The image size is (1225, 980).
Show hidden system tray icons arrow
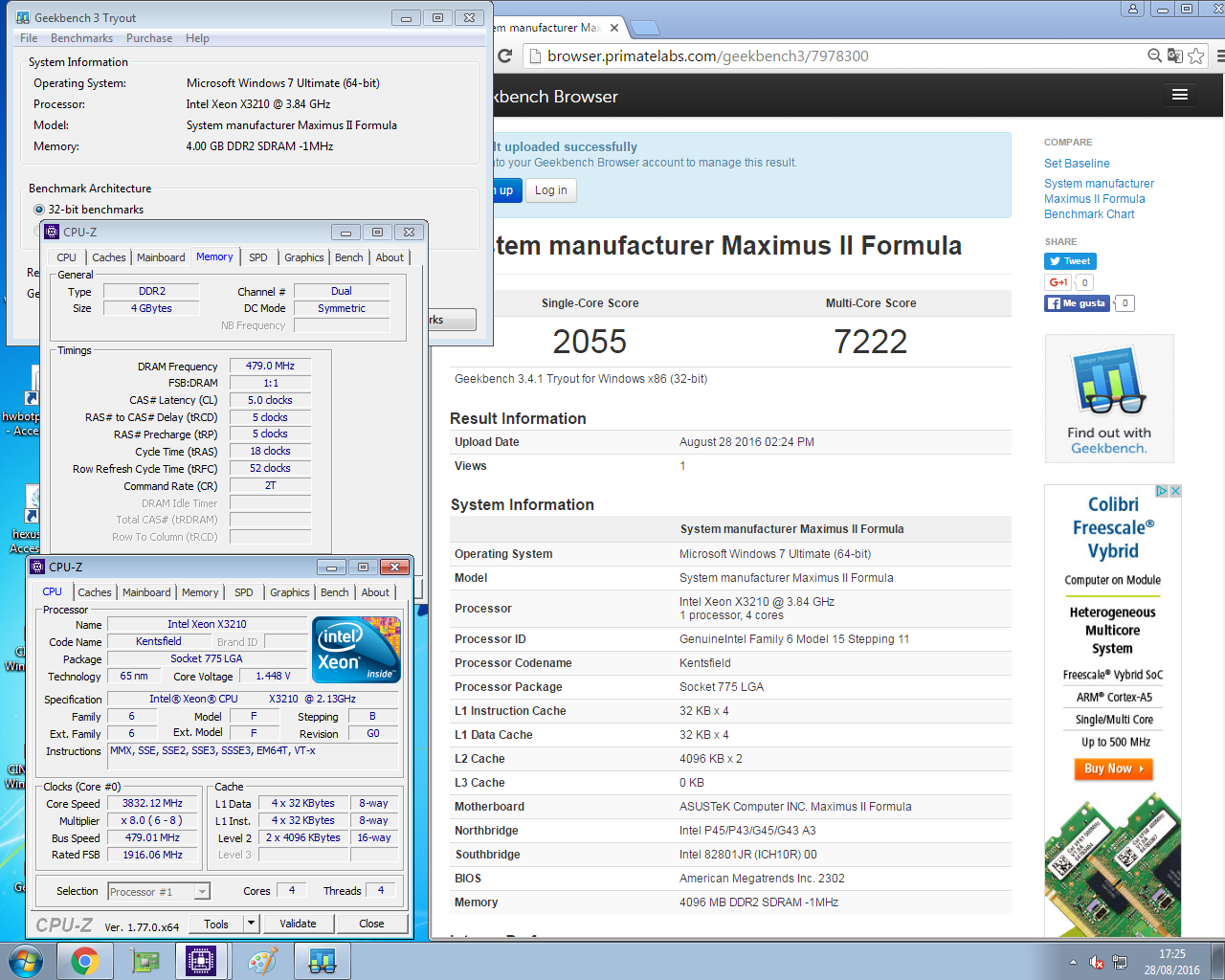pyautogui.click(x=1073, y=962)
